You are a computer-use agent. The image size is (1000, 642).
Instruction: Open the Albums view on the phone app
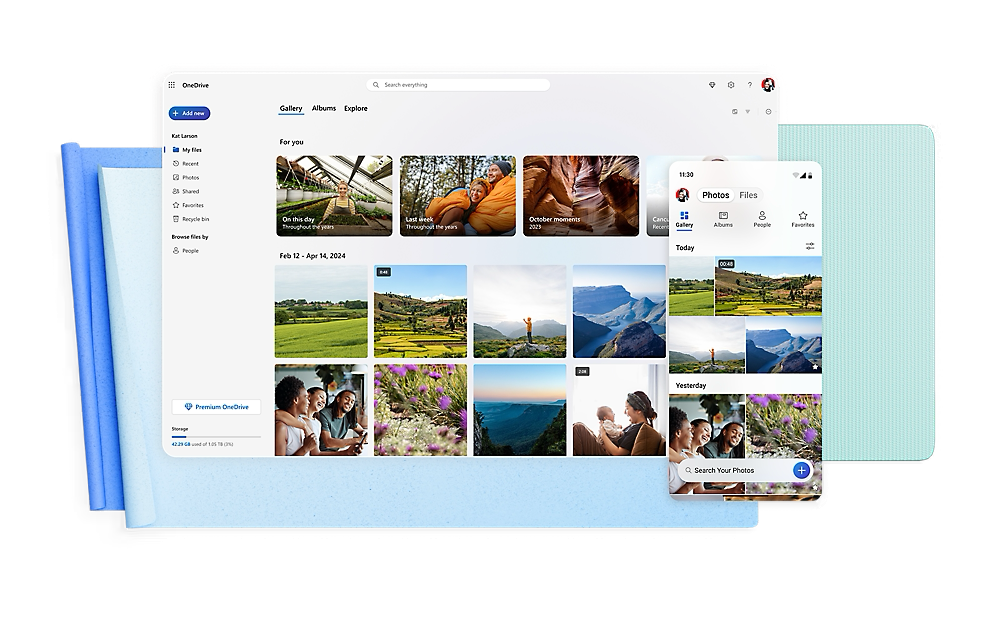coord(723,220)
